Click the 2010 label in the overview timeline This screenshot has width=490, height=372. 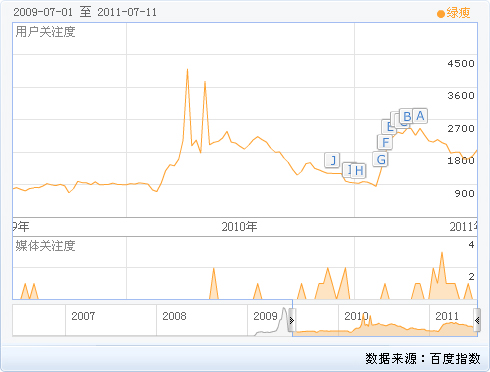(x=356, y=316)
